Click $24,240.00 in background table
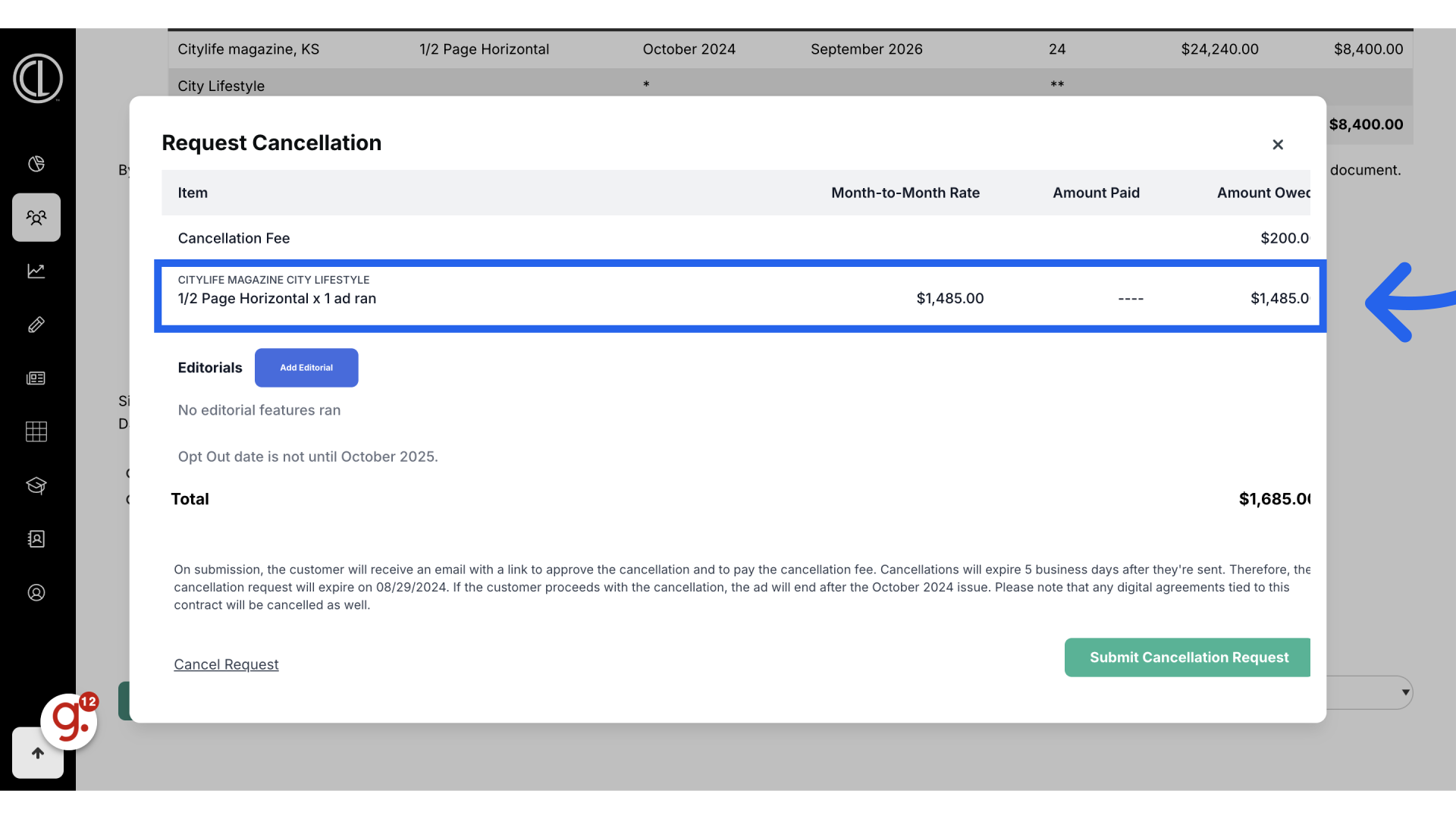1456x819 pixels. 1219,49
